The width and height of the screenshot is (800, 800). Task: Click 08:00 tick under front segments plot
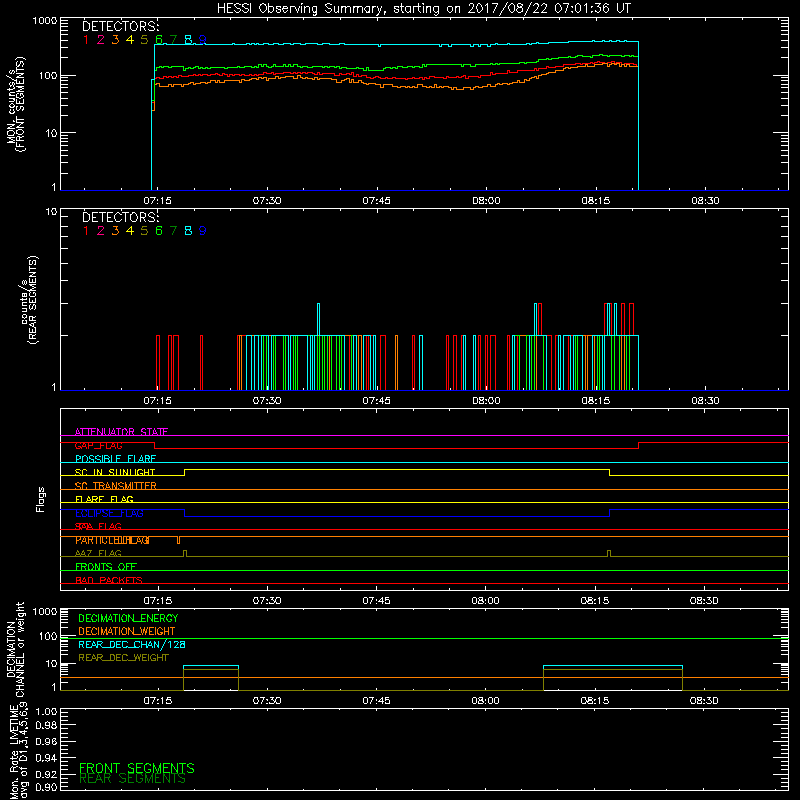(486, 201)
